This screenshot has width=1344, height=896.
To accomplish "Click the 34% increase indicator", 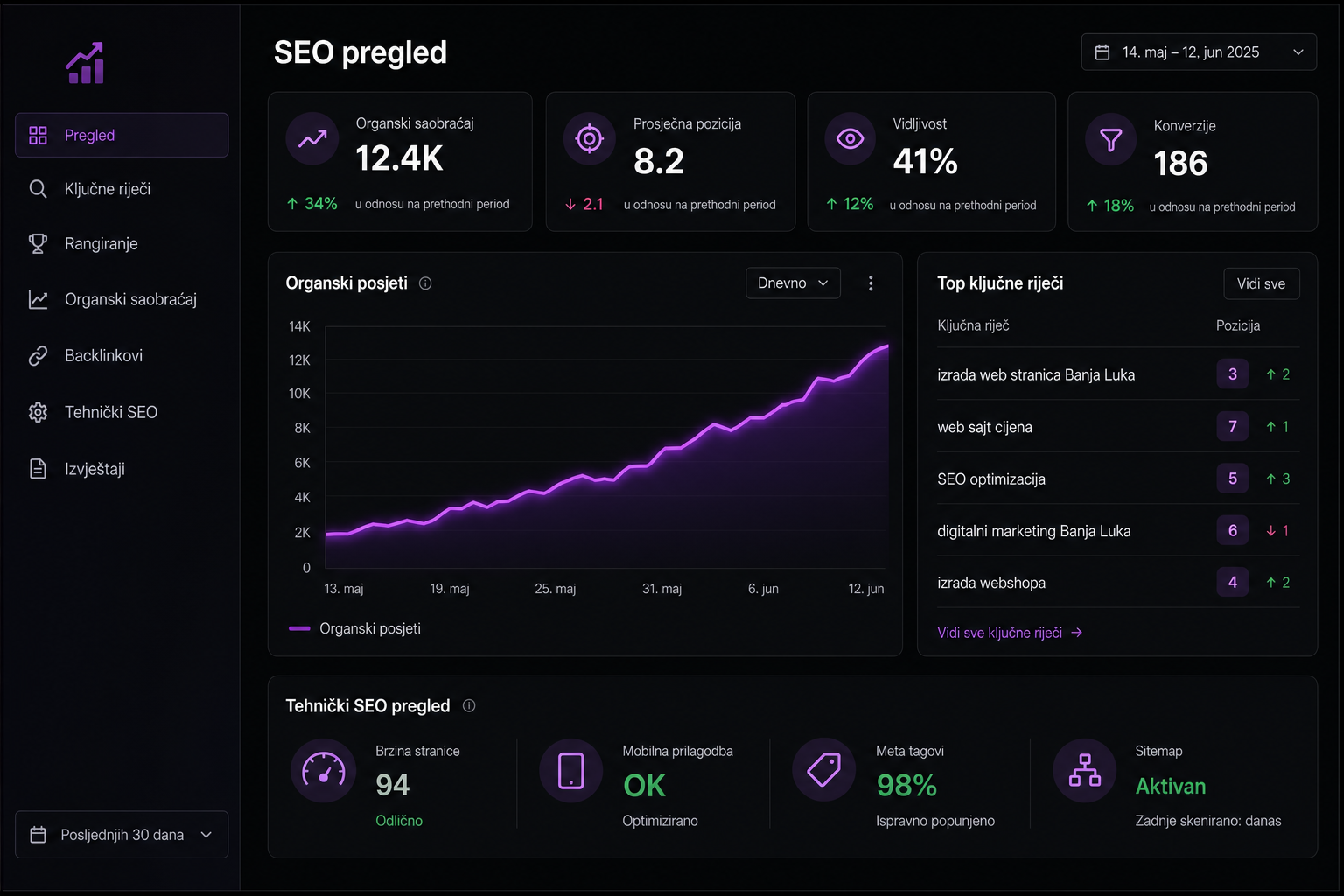I will (312, 204).
